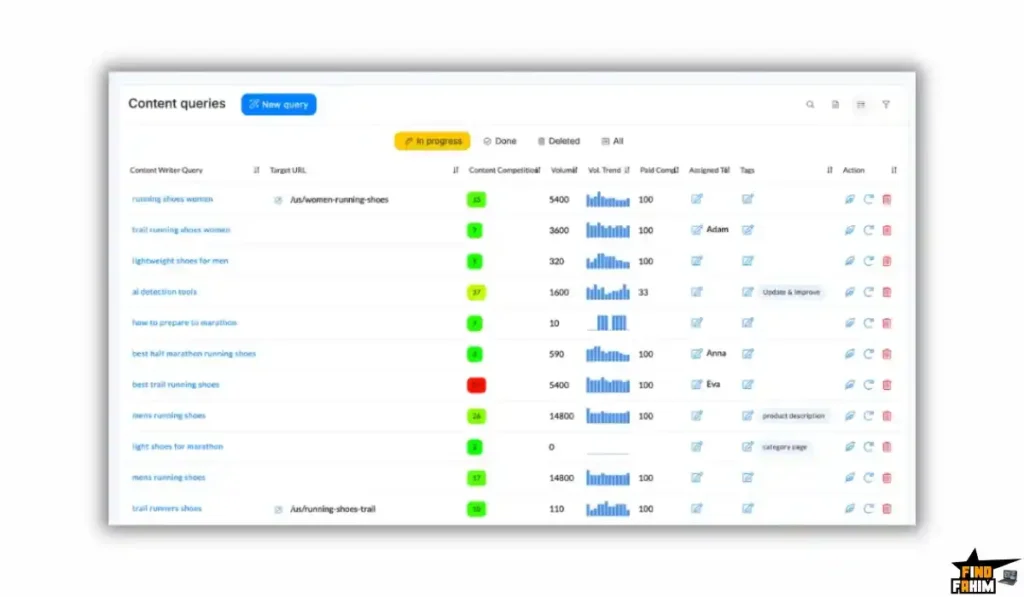This screenshot has width=1024, height=597.
Task: Sort the Volume column
Action: (577, 170)
